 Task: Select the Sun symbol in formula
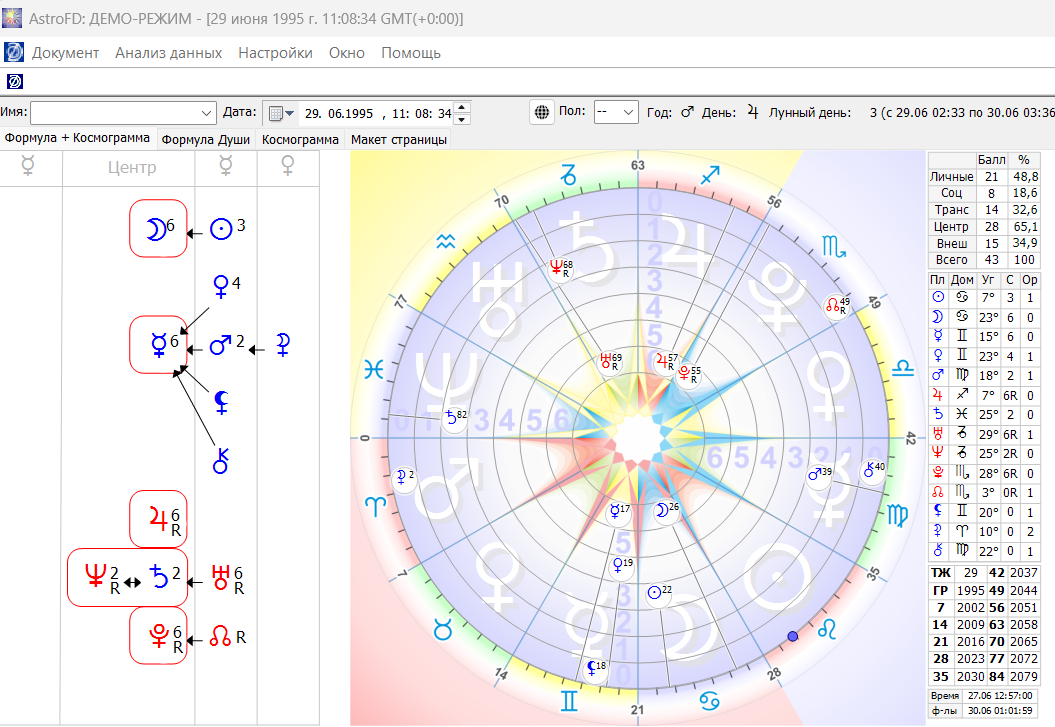pyautogui.click(x=221, y=229)
